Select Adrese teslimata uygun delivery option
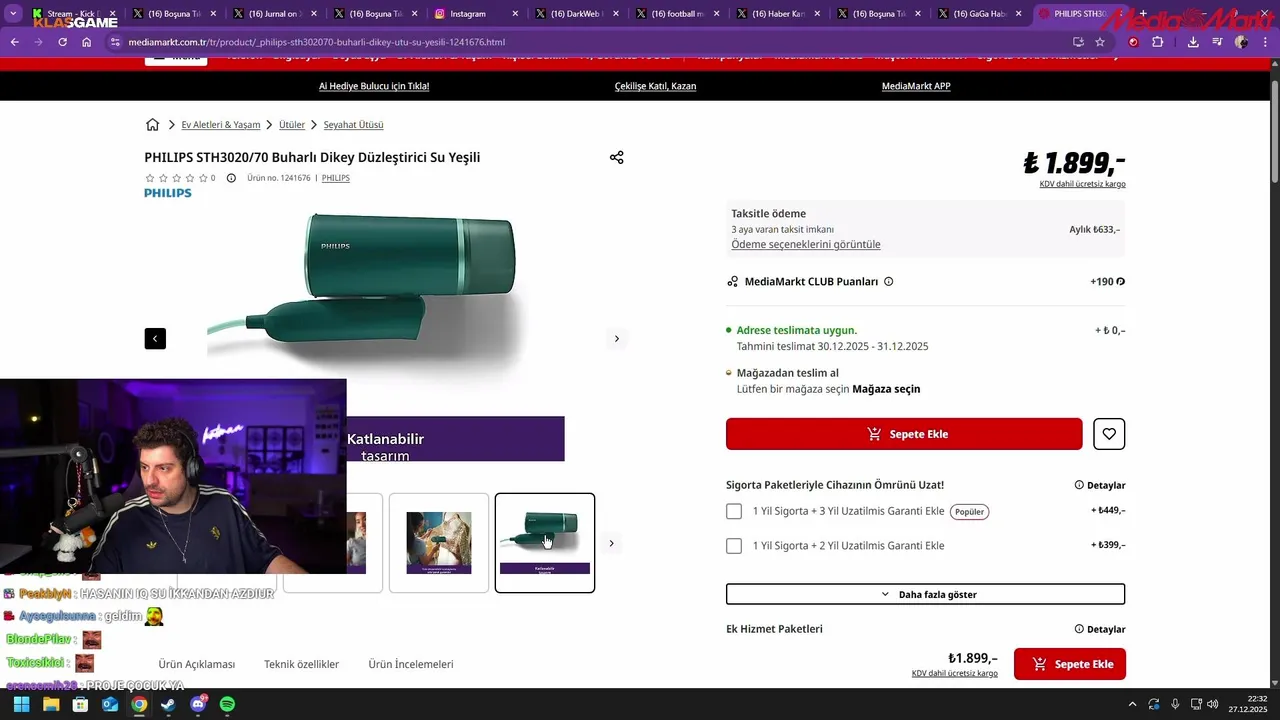Viewport: 1280px width, 720px height. (796, 330)
